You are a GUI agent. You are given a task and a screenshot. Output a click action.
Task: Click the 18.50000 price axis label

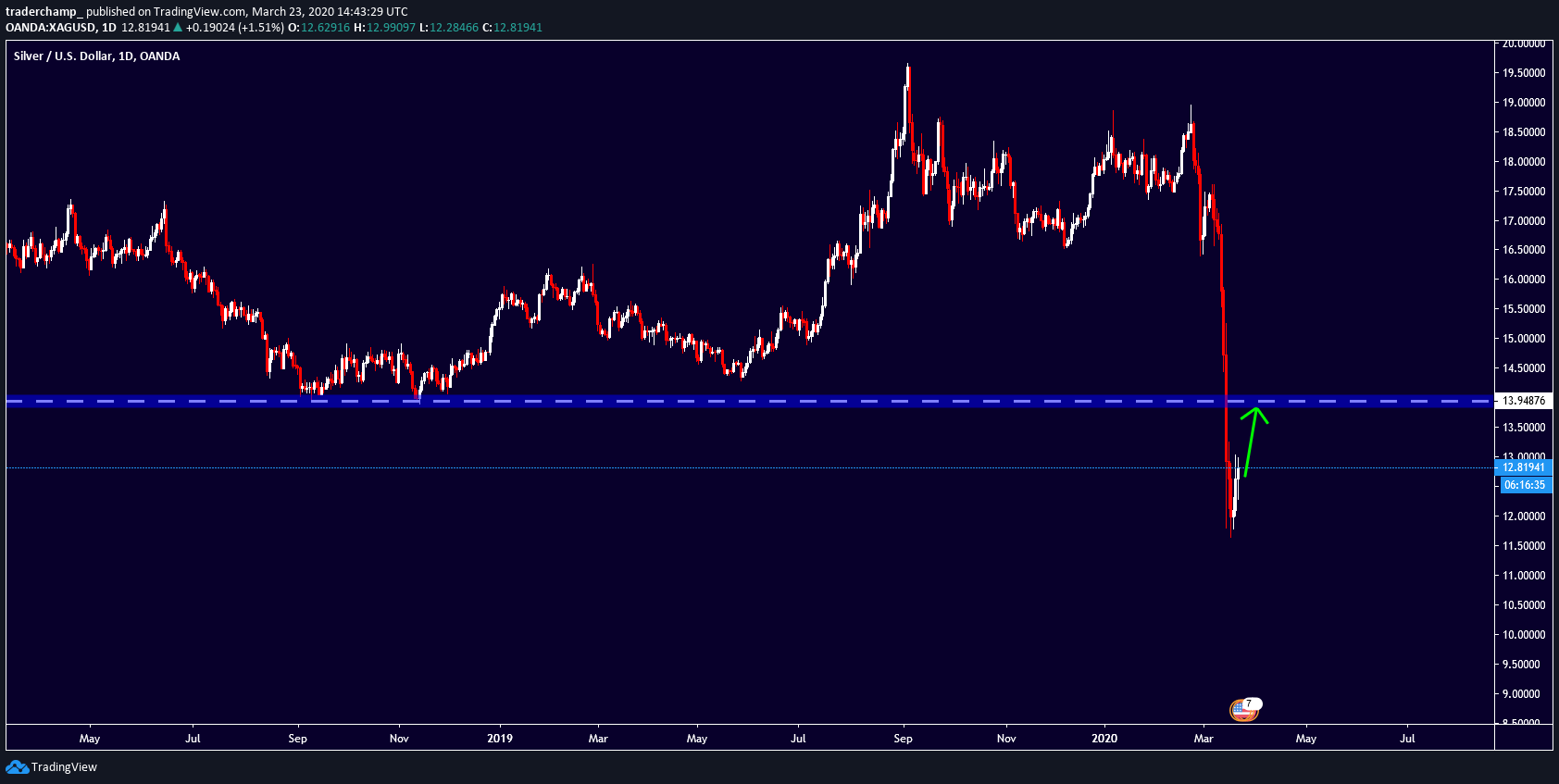pos(1524,132)
